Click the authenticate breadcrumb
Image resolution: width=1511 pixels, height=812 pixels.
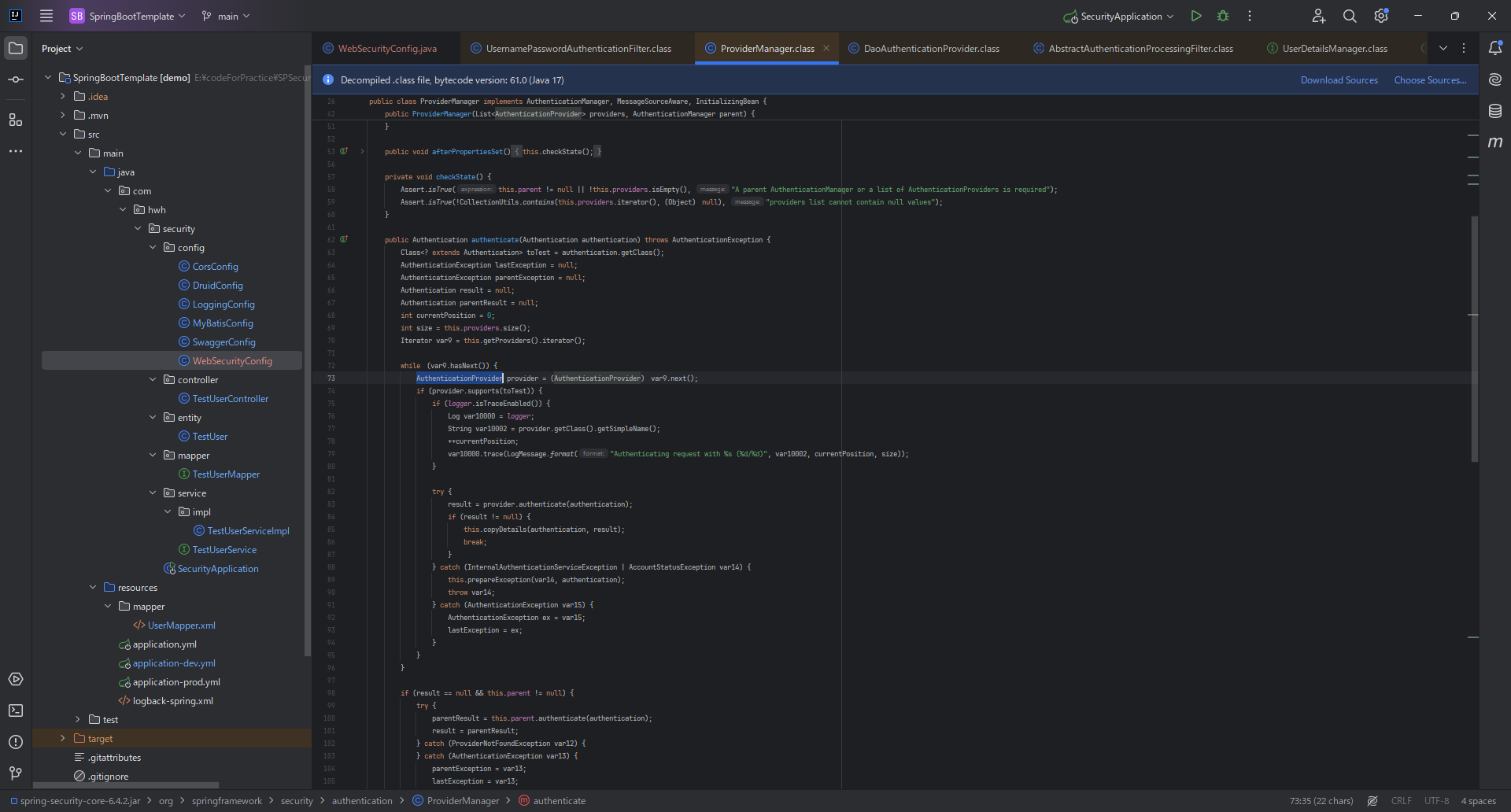point(552,801)
